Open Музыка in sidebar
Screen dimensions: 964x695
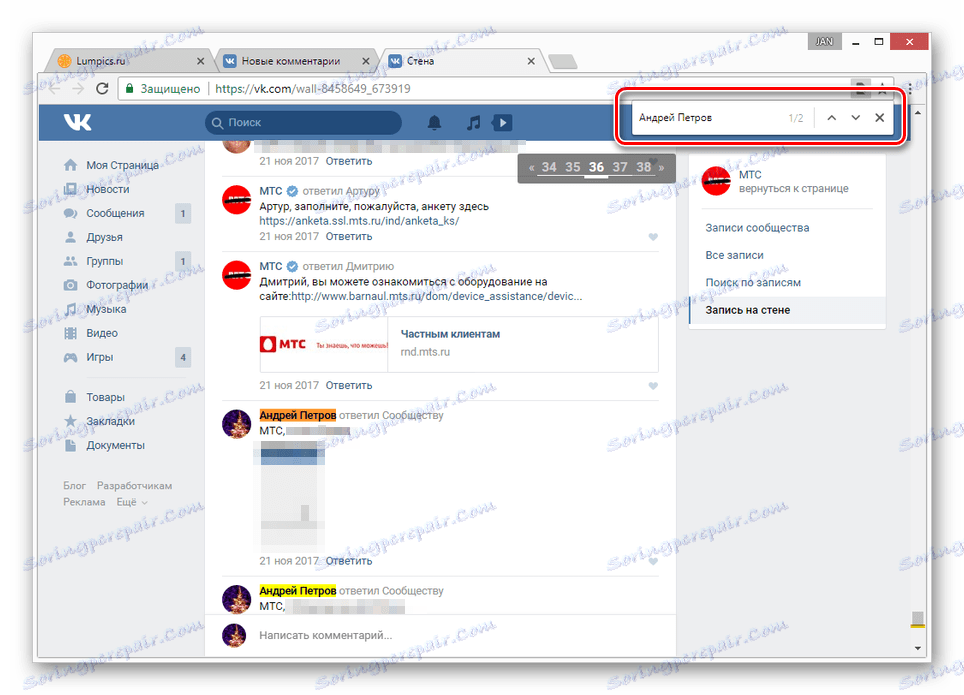(106, 309)
